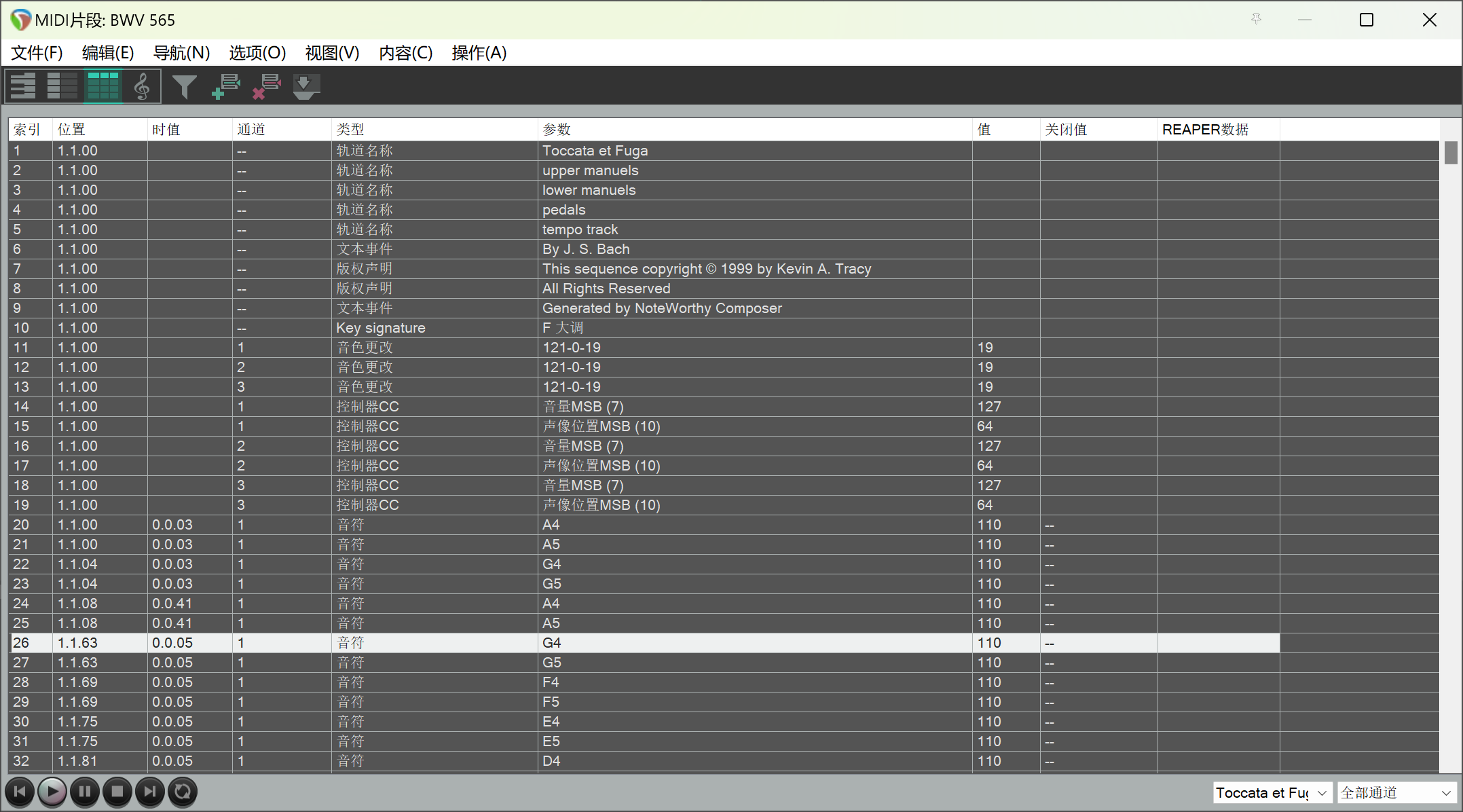Click the add event toolbar icon
The height and width of the screenshot is (812, 1463).
tap(225, 87)
